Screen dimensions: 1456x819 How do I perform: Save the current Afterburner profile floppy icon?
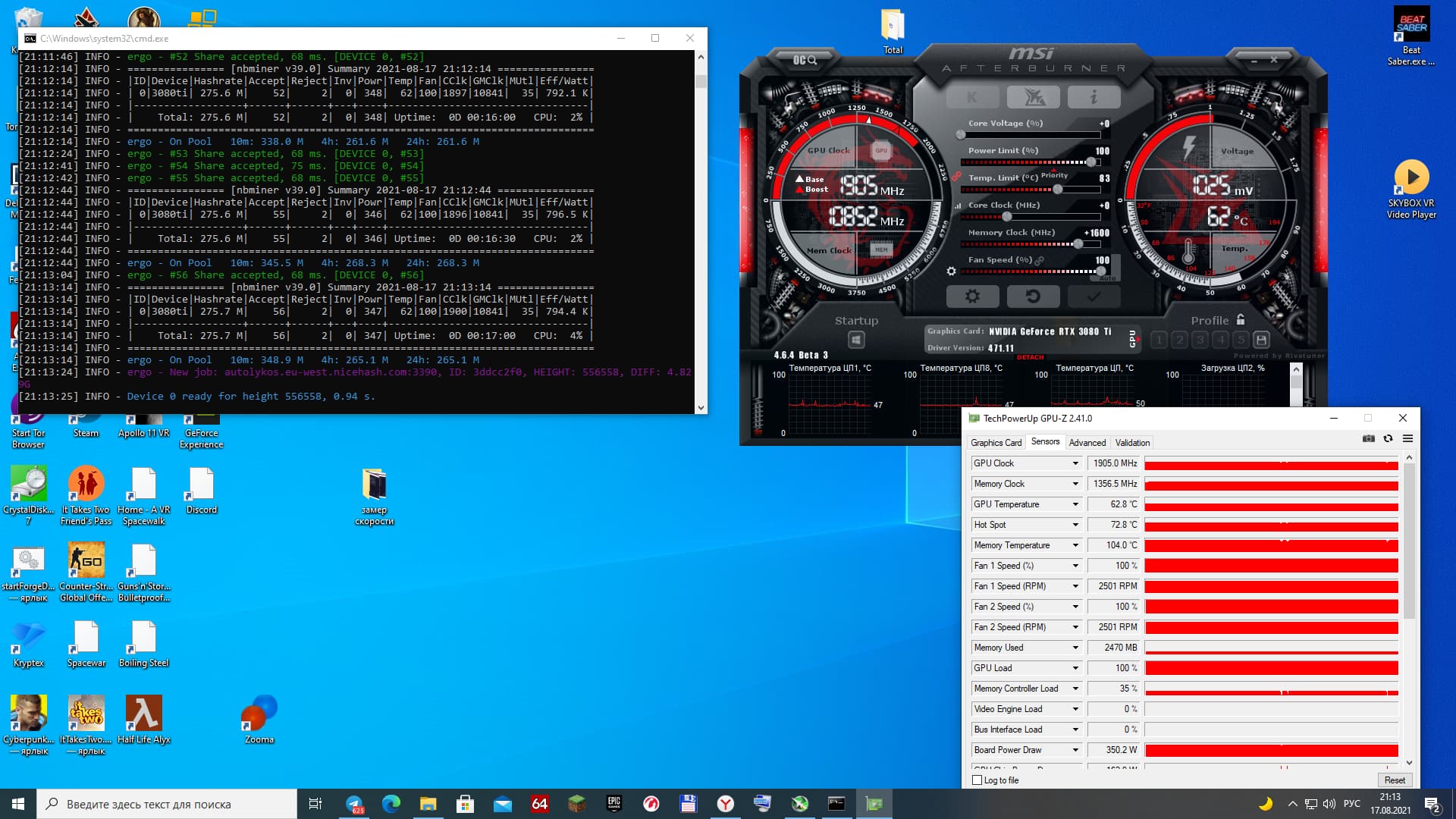click(x=1261, y=340)
